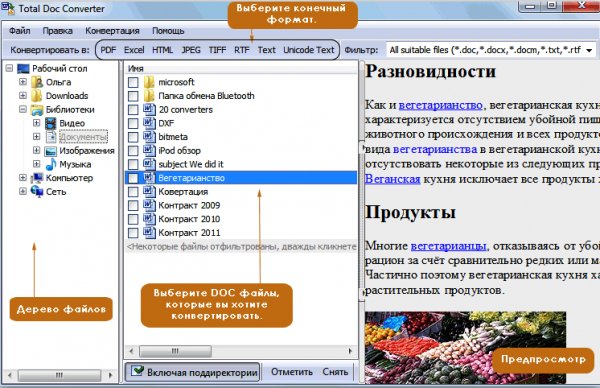Check the 20 converters file checkbox
Screen dimensions: 600x388
[133, 110]
